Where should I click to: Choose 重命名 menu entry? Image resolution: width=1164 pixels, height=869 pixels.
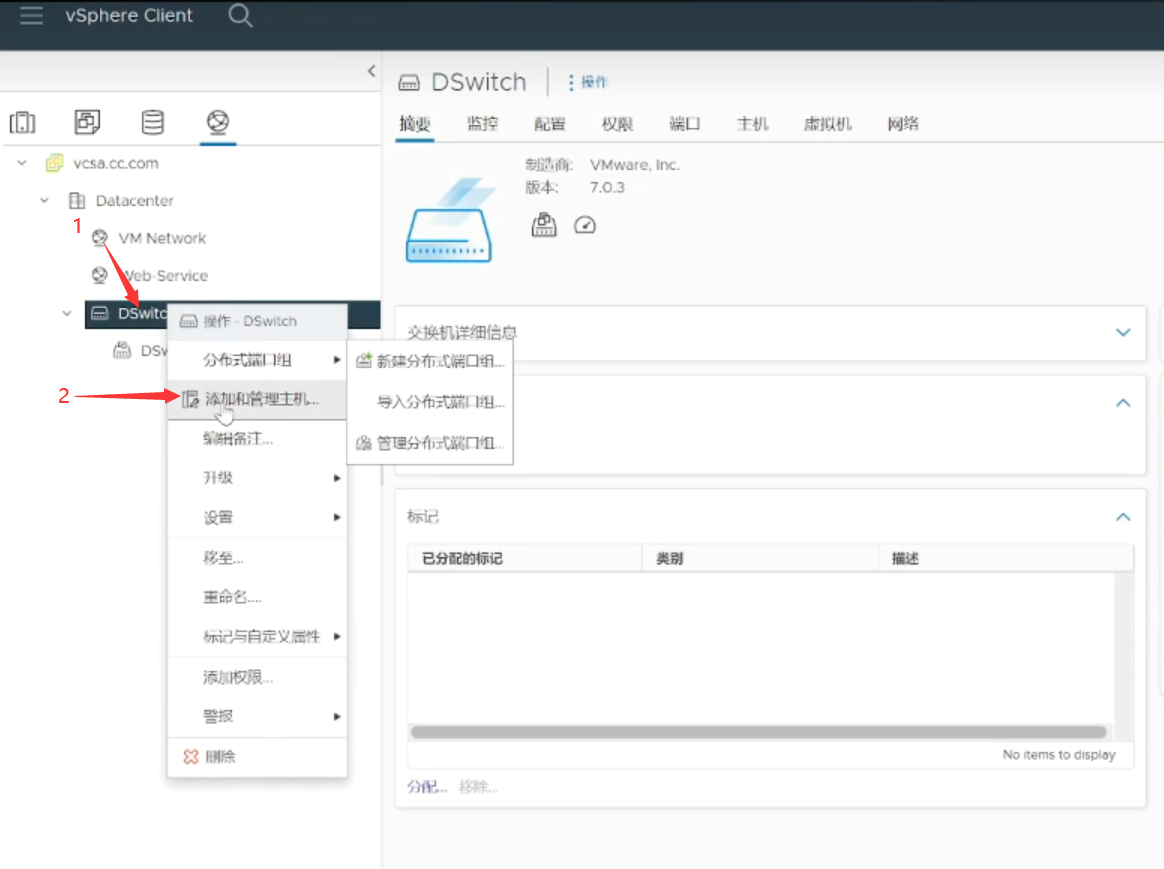[x=258, y=597]
